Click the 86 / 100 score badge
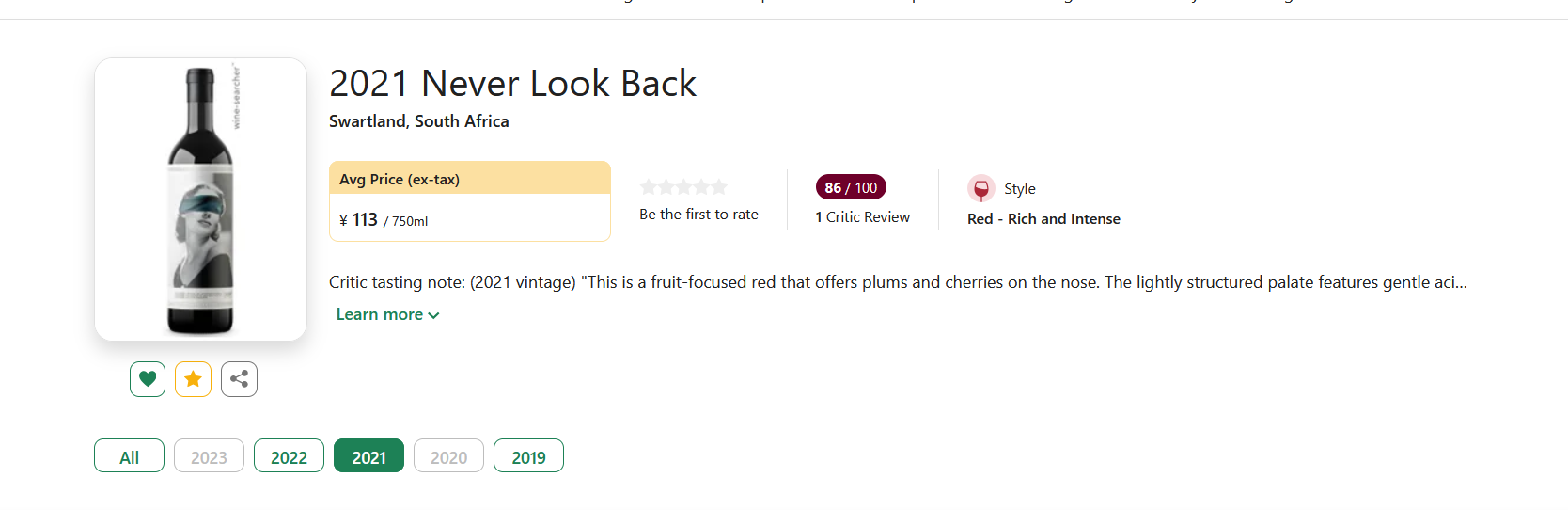 851,187
